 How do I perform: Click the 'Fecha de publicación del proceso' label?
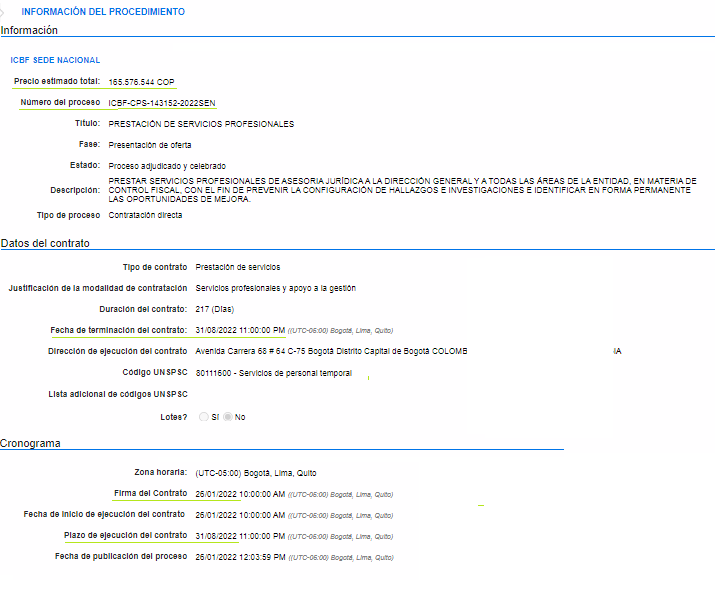[x=121, y=556]
